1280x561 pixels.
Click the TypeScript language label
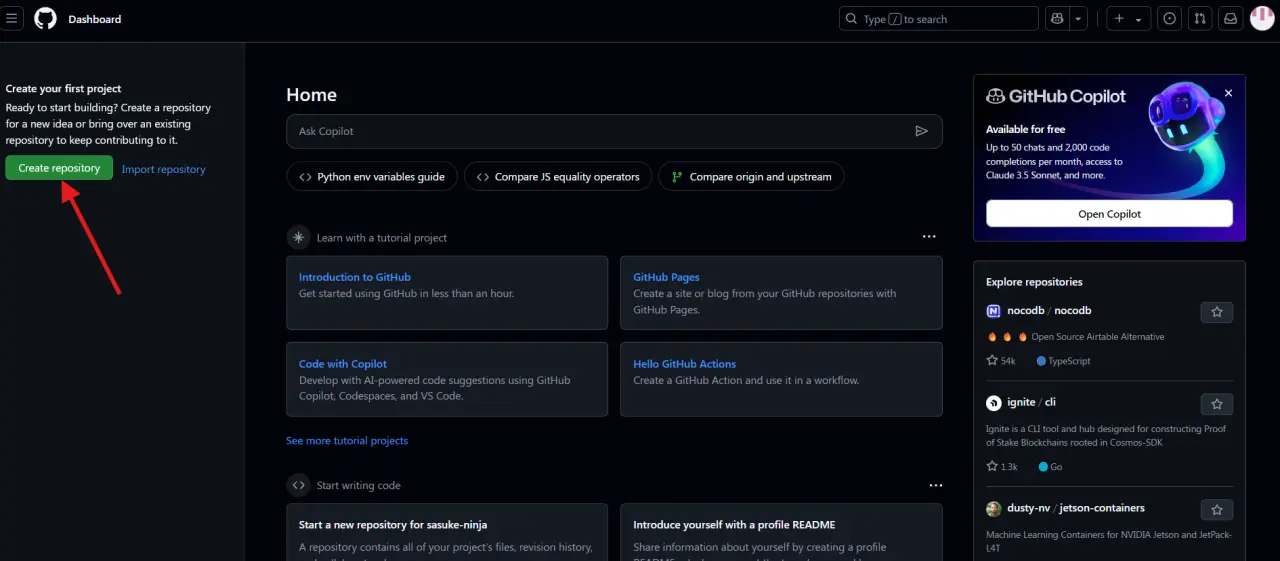coord(1064,361)
